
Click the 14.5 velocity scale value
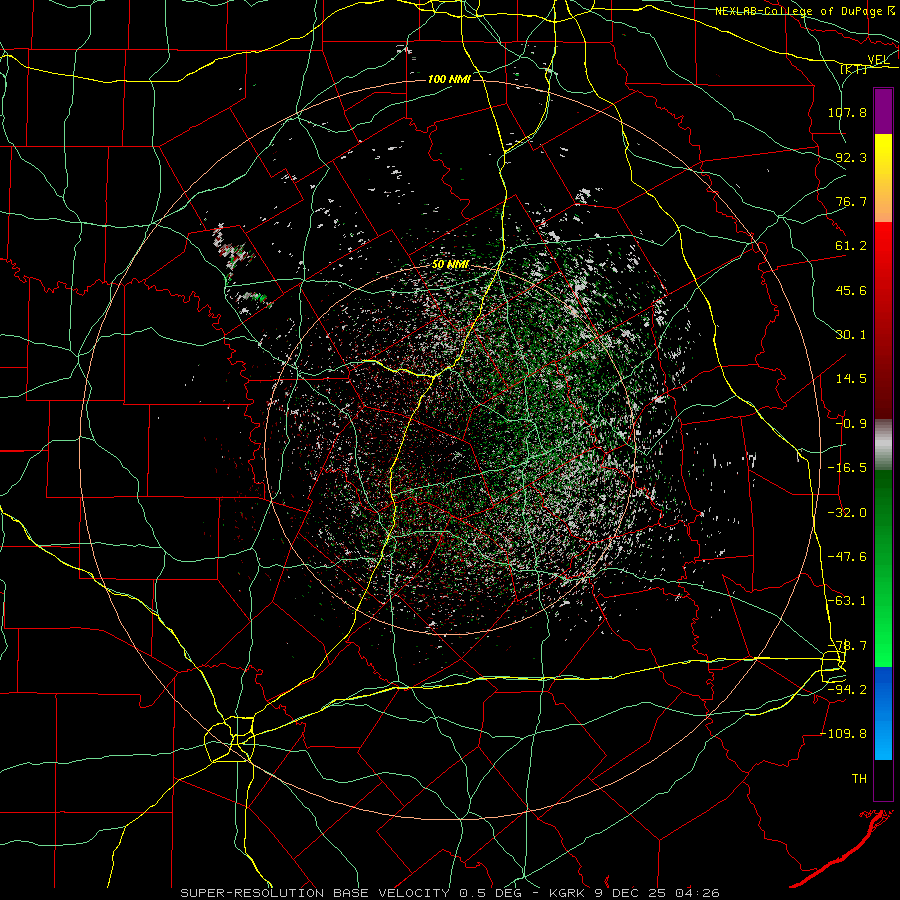tap(851, 379)
